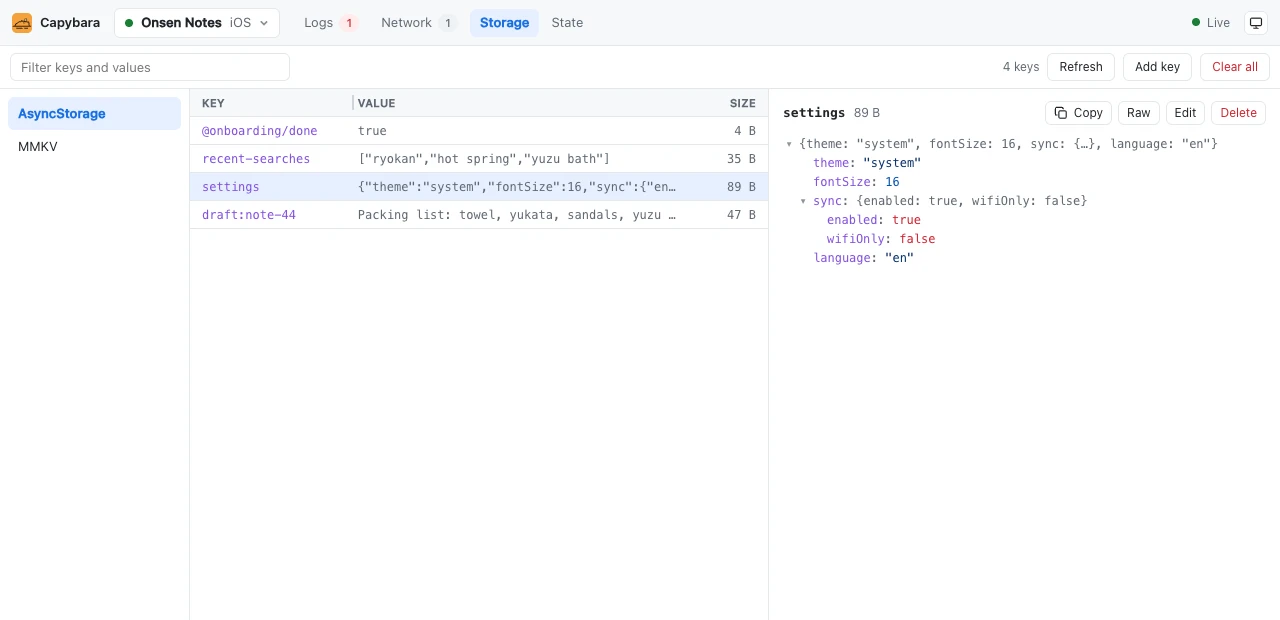Click the 35 B size cell
1280x620 pixels.
click(741, 159)
